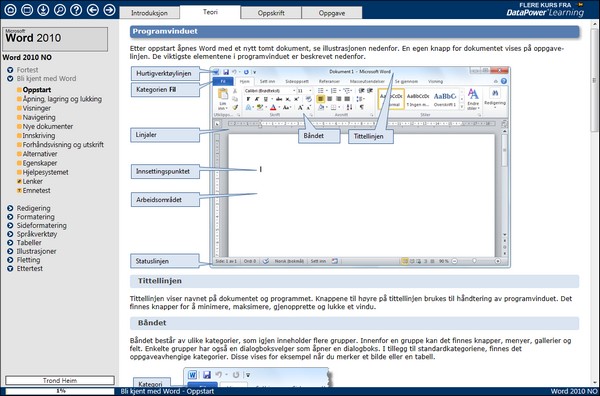This screenshot has width=600, height=396.
Task: Select the Teori tab
Action: tap(210, 12)
